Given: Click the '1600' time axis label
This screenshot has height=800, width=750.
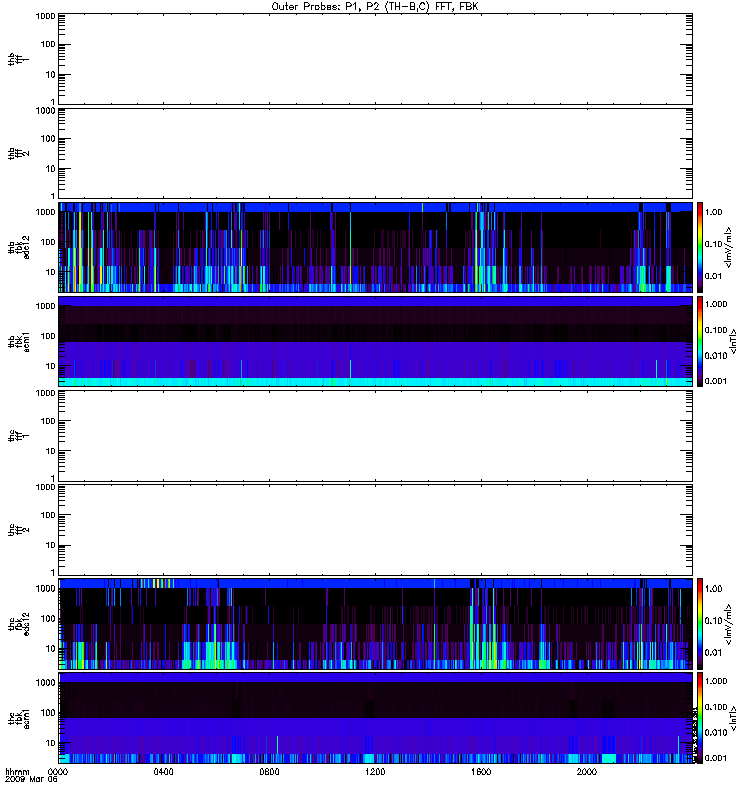Looking at the screenshot, I should click(481, 772).
